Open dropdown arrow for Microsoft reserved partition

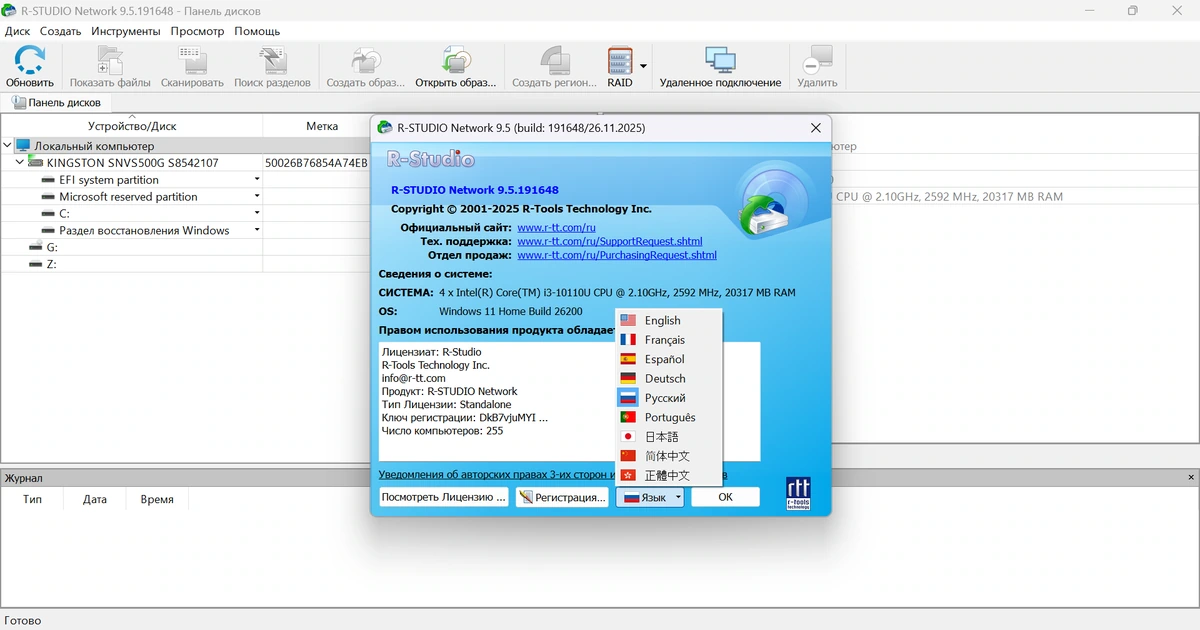tap(257, 197)
